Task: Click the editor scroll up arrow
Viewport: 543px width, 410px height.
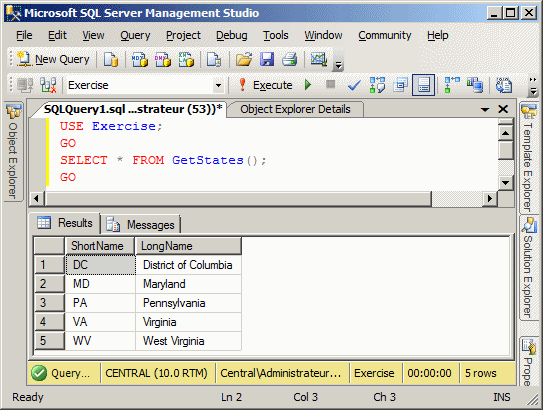Action: pyautogui.click(x=506, y=133)
